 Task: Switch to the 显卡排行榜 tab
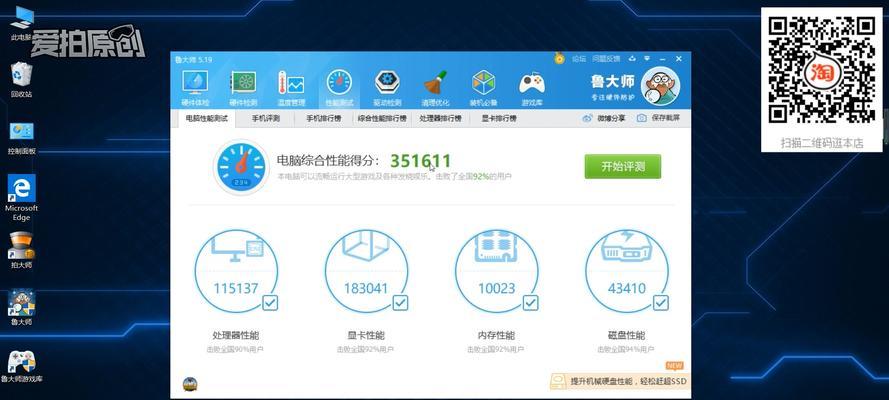pyautogui.click(x=499, y=119)
